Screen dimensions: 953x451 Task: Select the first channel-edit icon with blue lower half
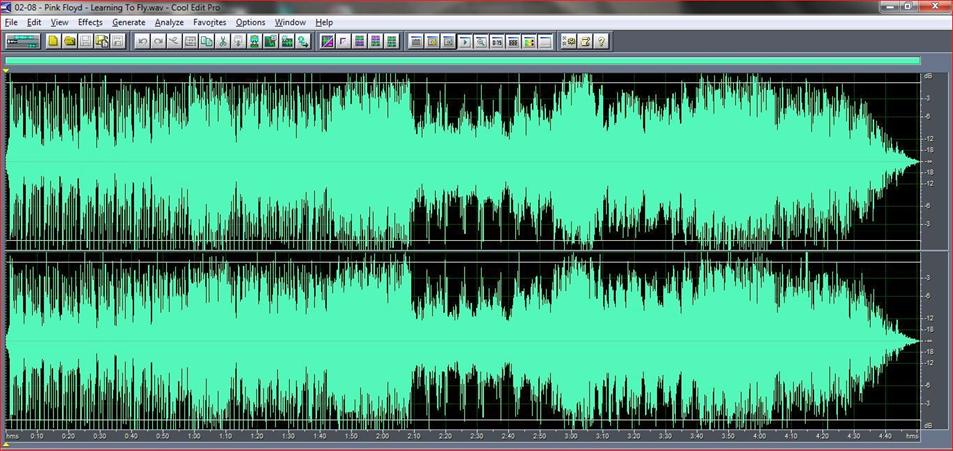359,41
